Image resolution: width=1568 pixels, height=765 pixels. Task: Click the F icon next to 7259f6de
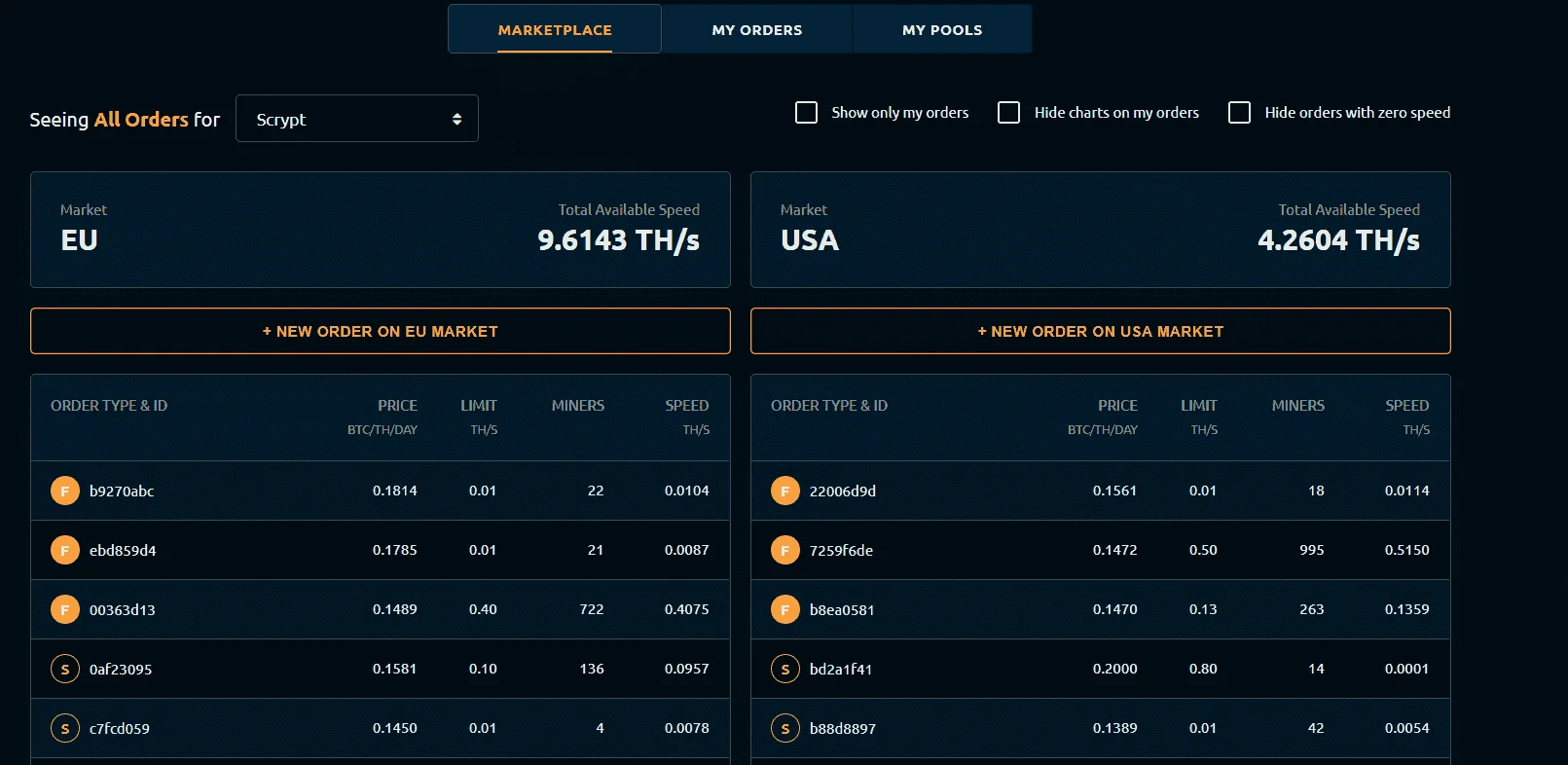point(785,550)
